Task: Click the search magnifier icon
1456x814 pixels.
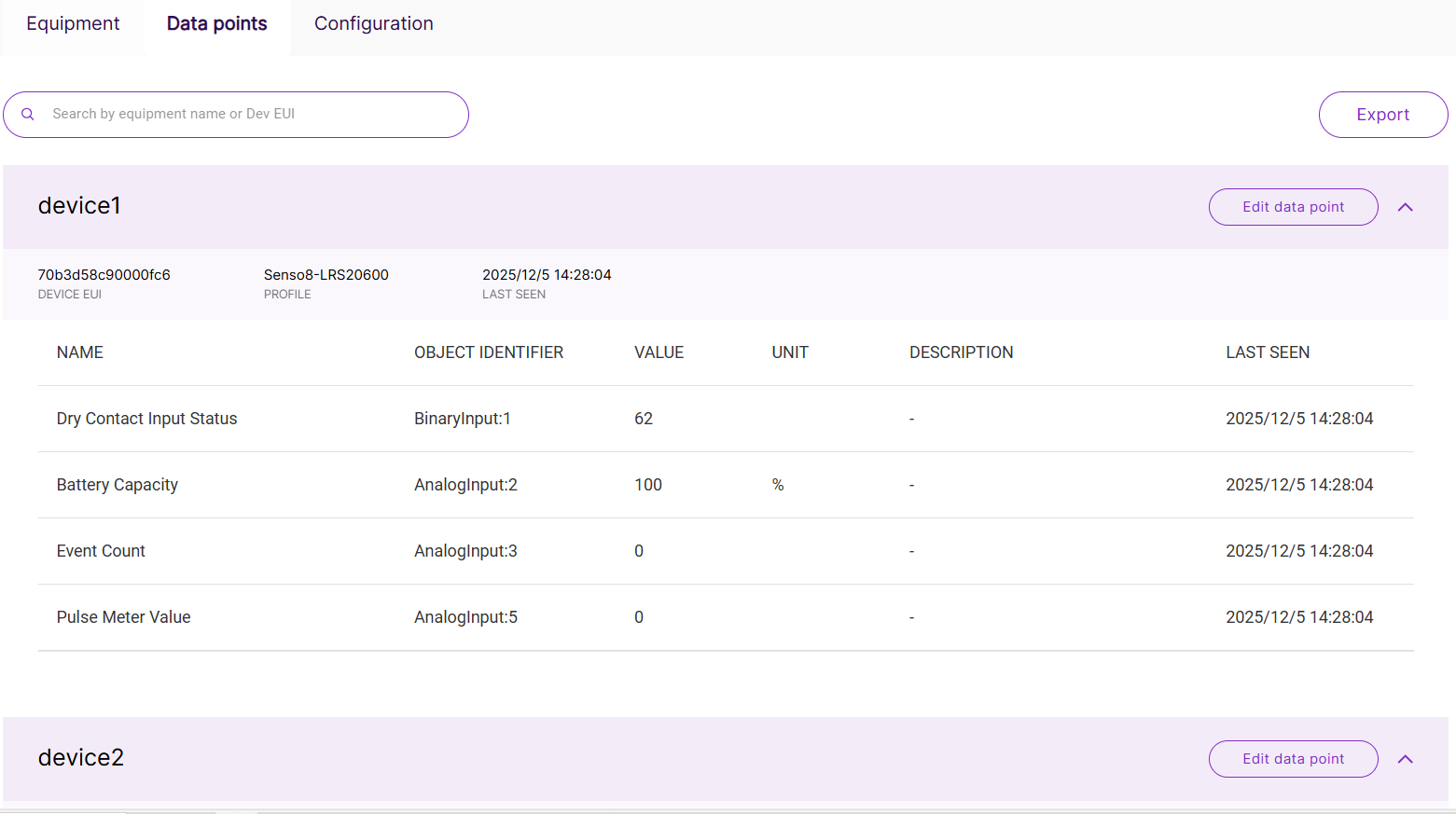Action: pos(27,114)
